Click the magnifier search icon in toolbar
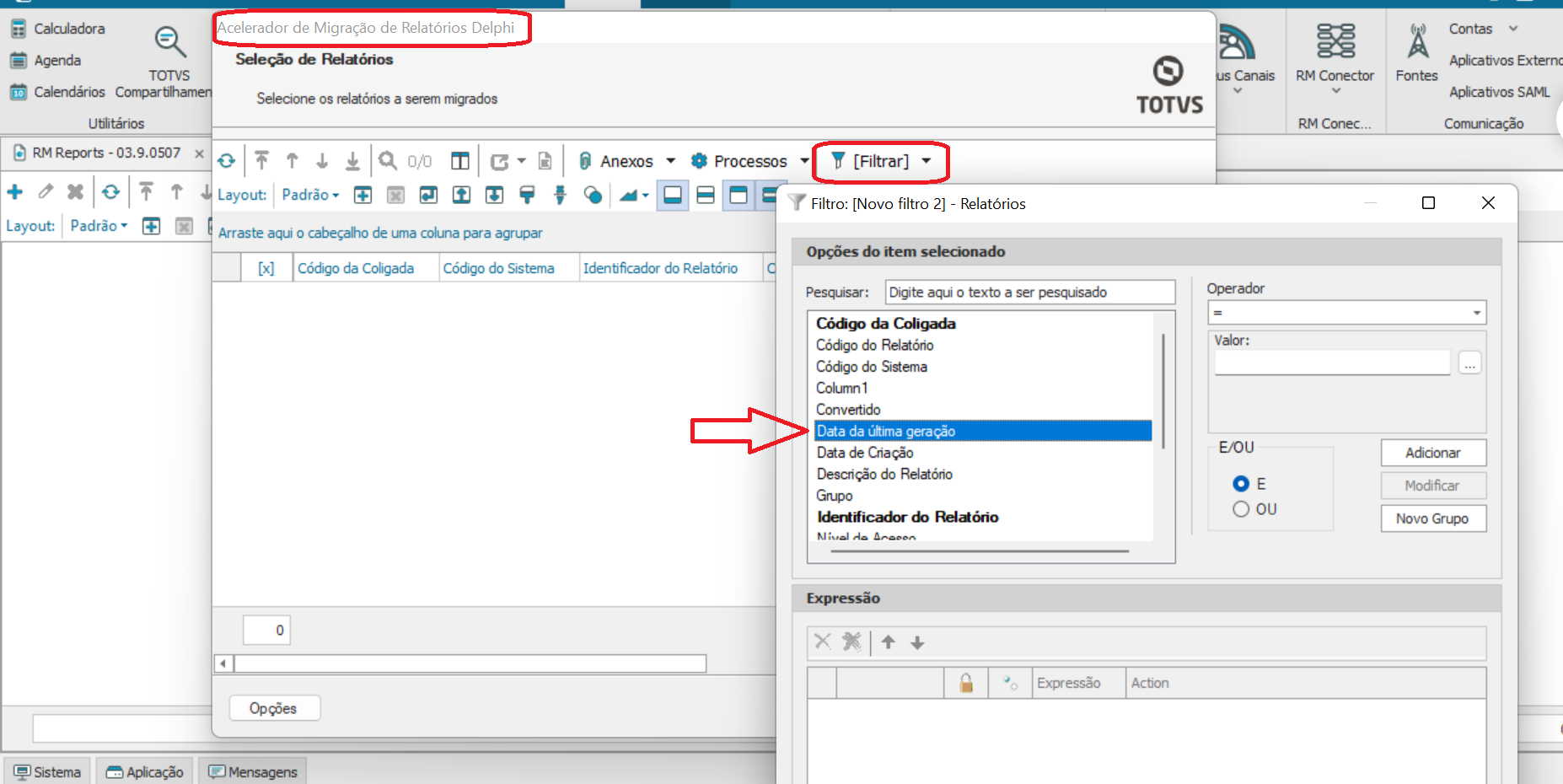The width and height of the screenshot is (1563, 784). (387, 160)
